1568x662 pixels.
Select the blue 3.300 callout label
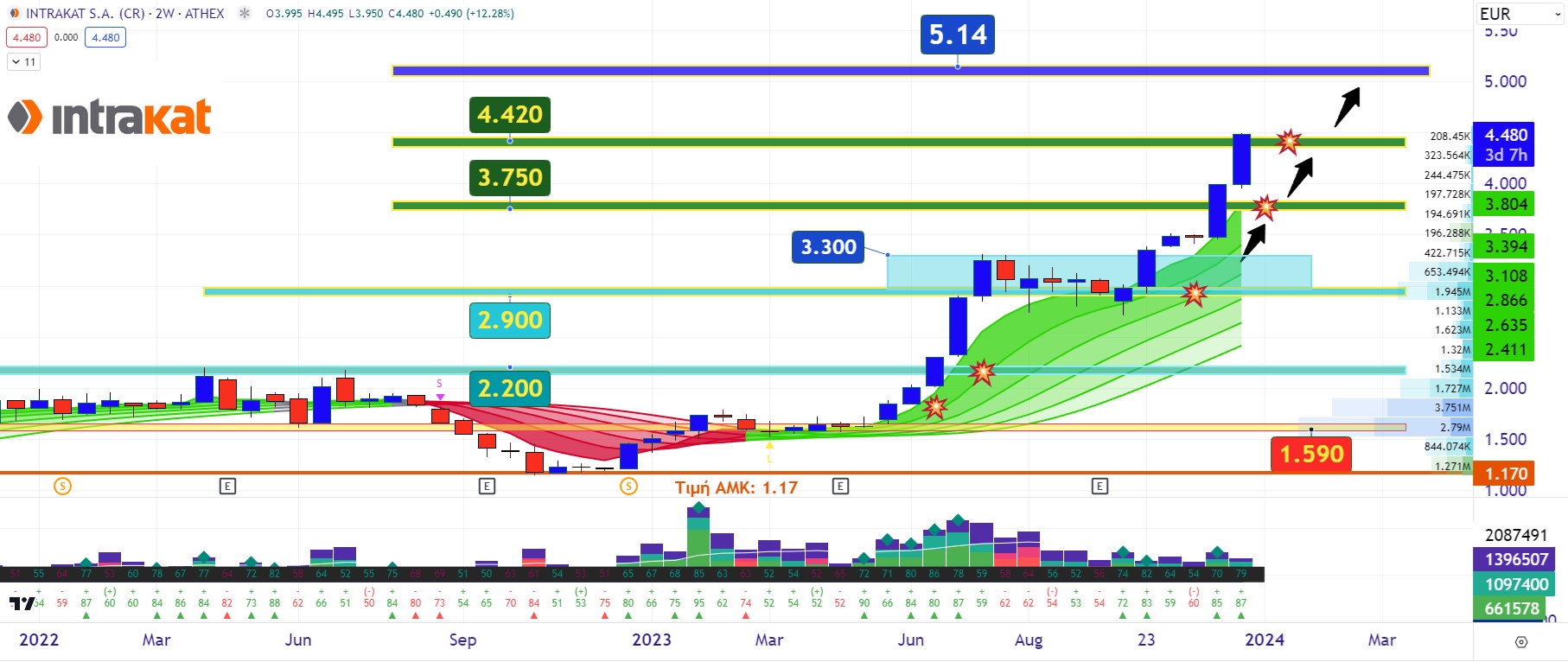pyautogui.click(x=828, y=247)
